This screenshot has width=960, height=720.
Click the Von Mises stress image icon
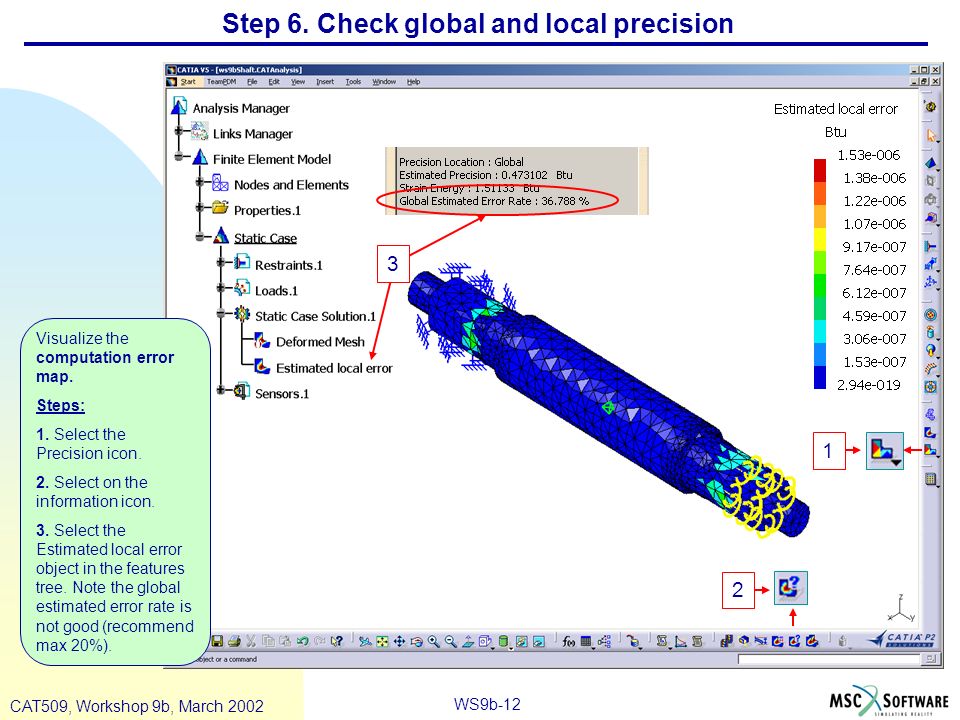pos(931,432)
